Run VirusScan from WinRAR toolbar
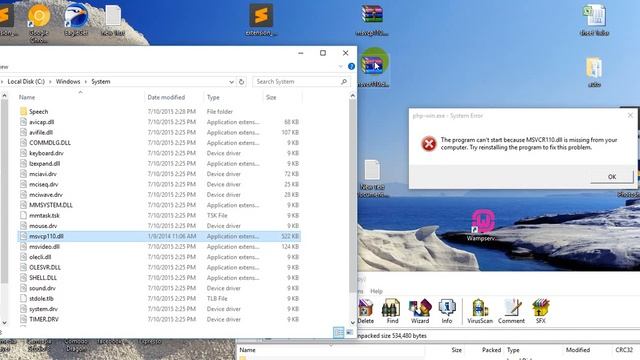 (480, 311)
